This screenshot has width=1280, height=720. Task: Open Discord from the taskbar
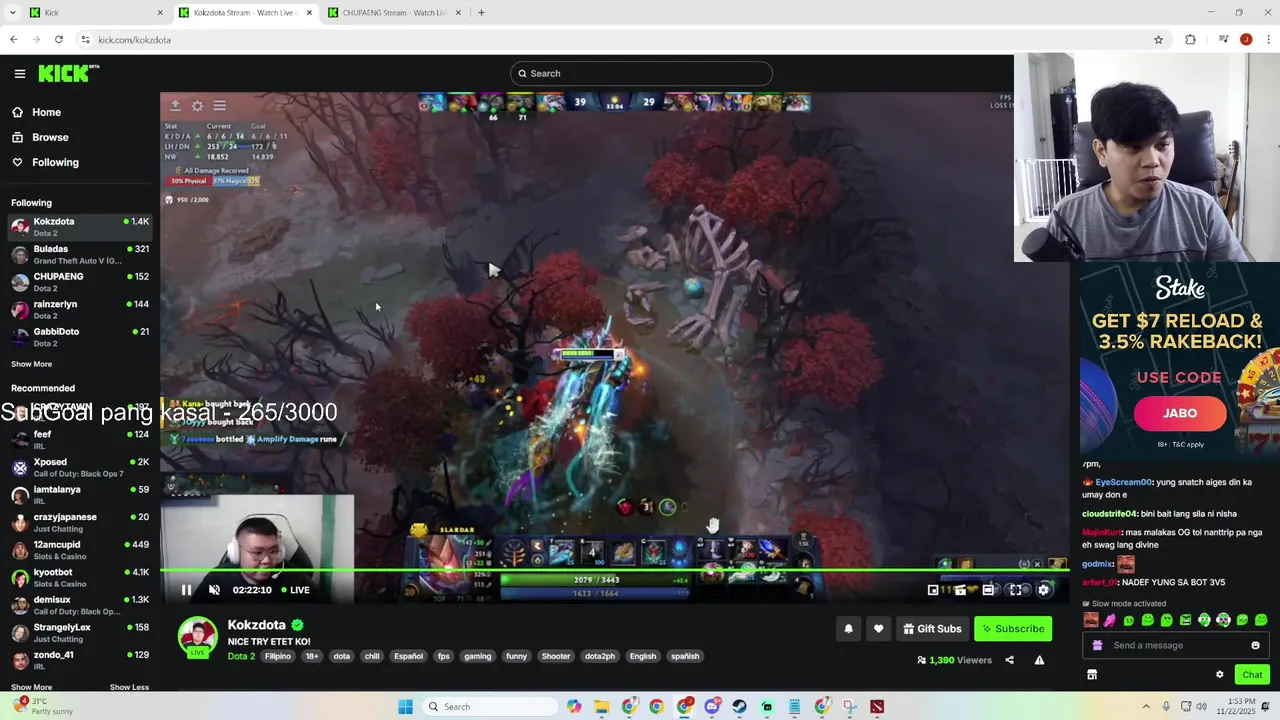tap(712, 707)
